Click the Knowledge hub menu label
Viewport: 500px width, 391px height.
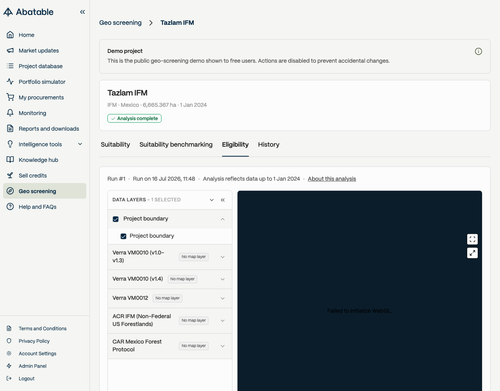(x=38, y=160)
